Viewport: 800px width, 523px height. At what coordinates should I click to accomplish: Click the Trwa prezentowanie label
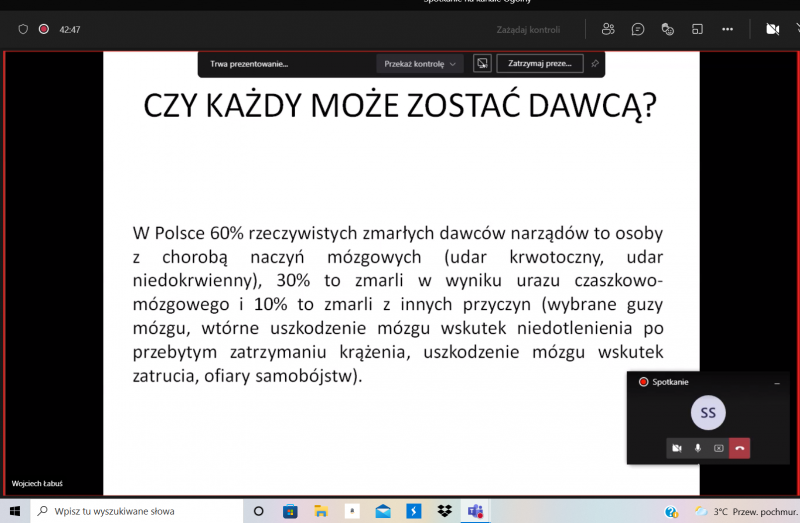249,64
